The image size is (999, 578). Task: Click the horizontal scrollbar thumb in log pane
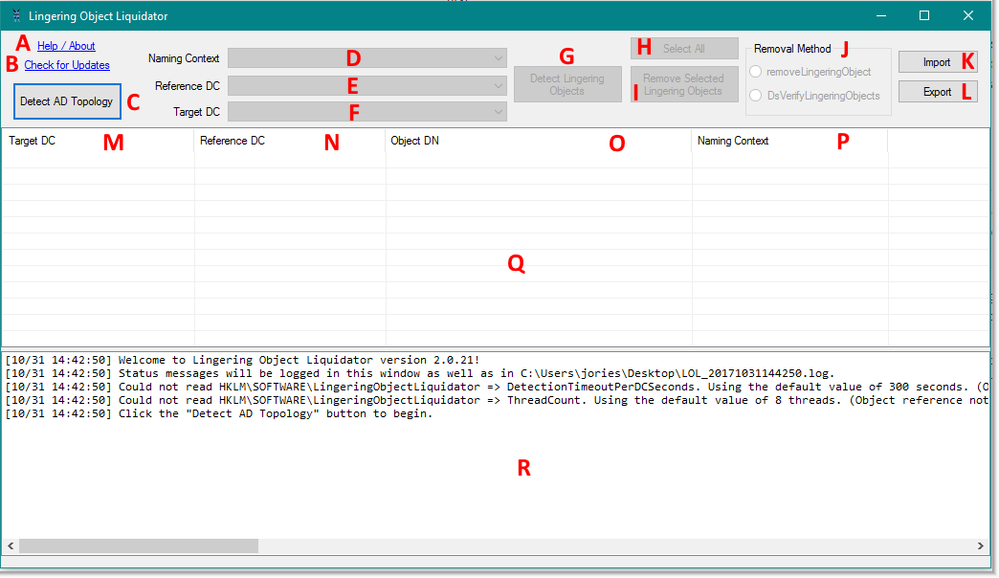(x=138, y=546)
